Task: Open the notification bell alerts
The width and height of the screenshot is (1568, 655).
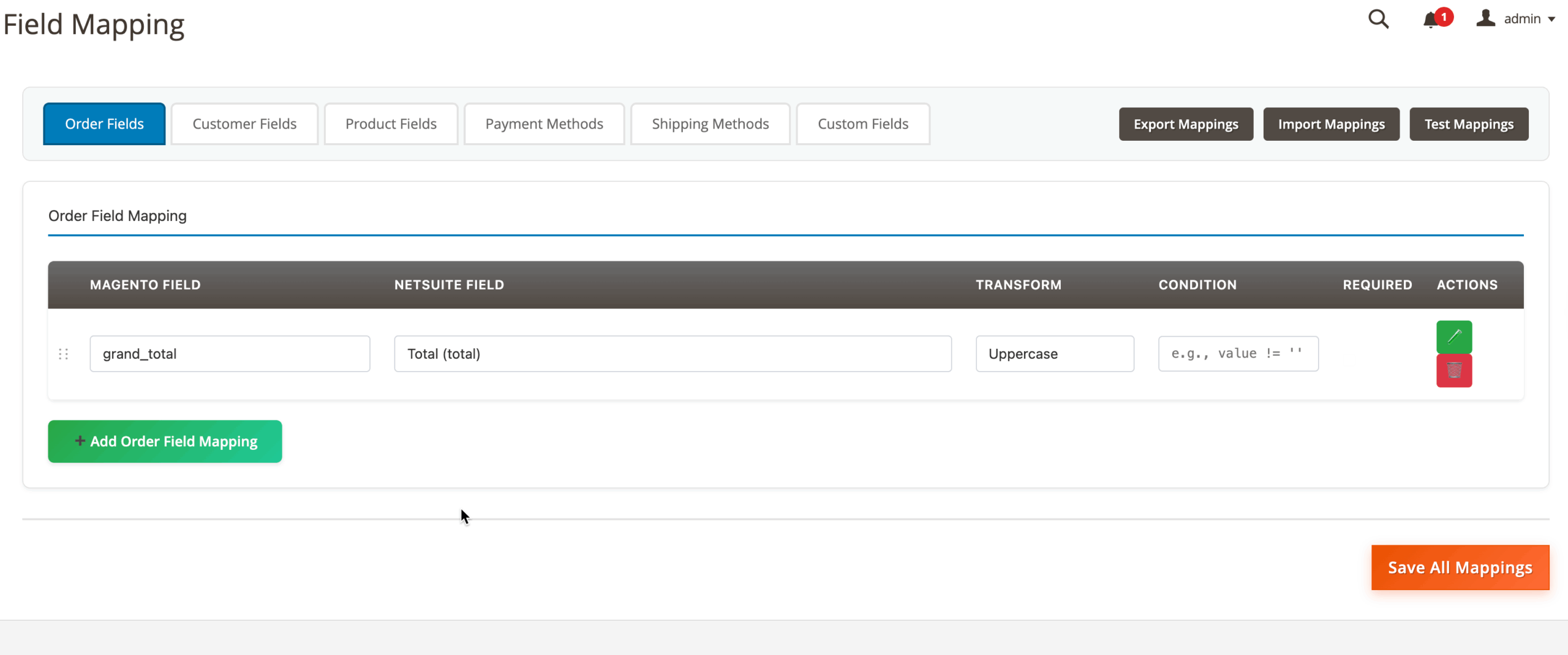Action: 1431,20
